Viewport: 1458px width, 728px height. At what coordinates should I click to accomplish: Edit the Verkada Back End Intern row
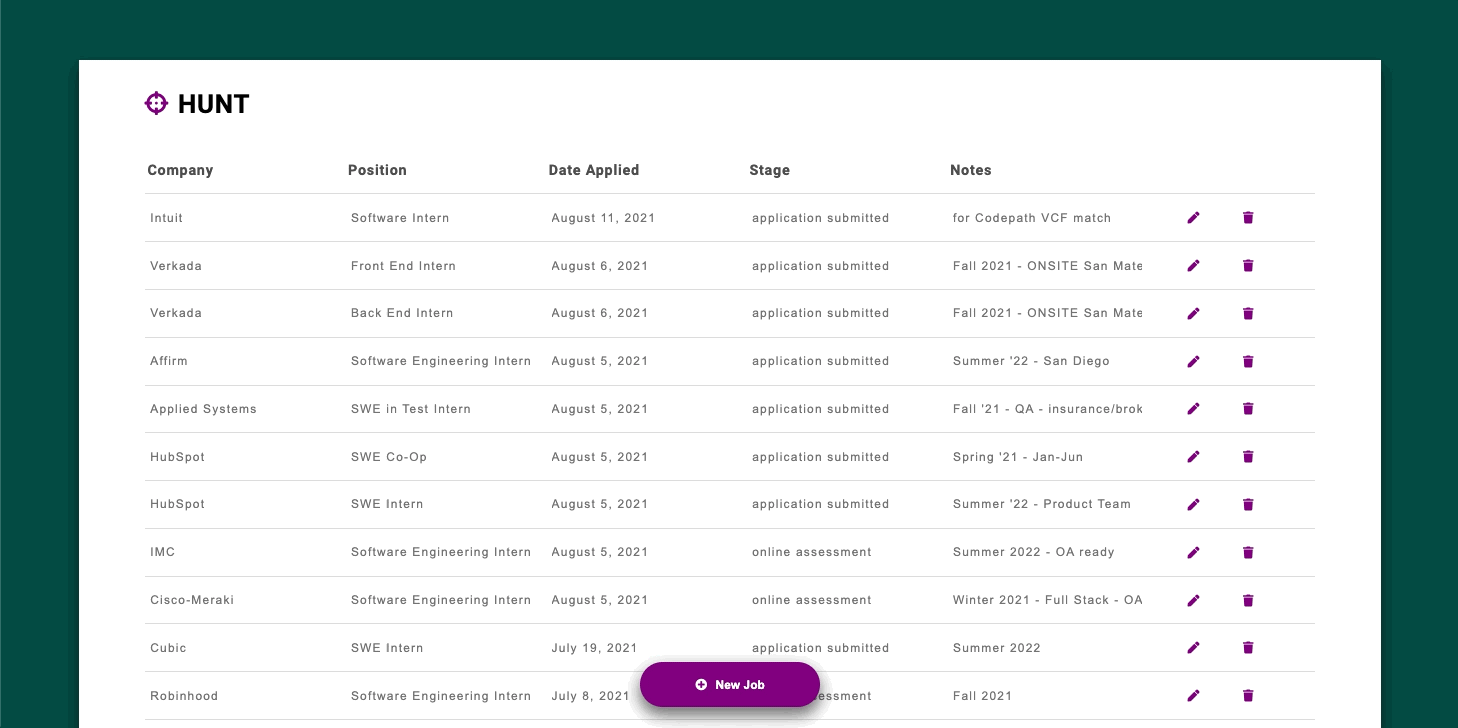tap(1193, 313)
